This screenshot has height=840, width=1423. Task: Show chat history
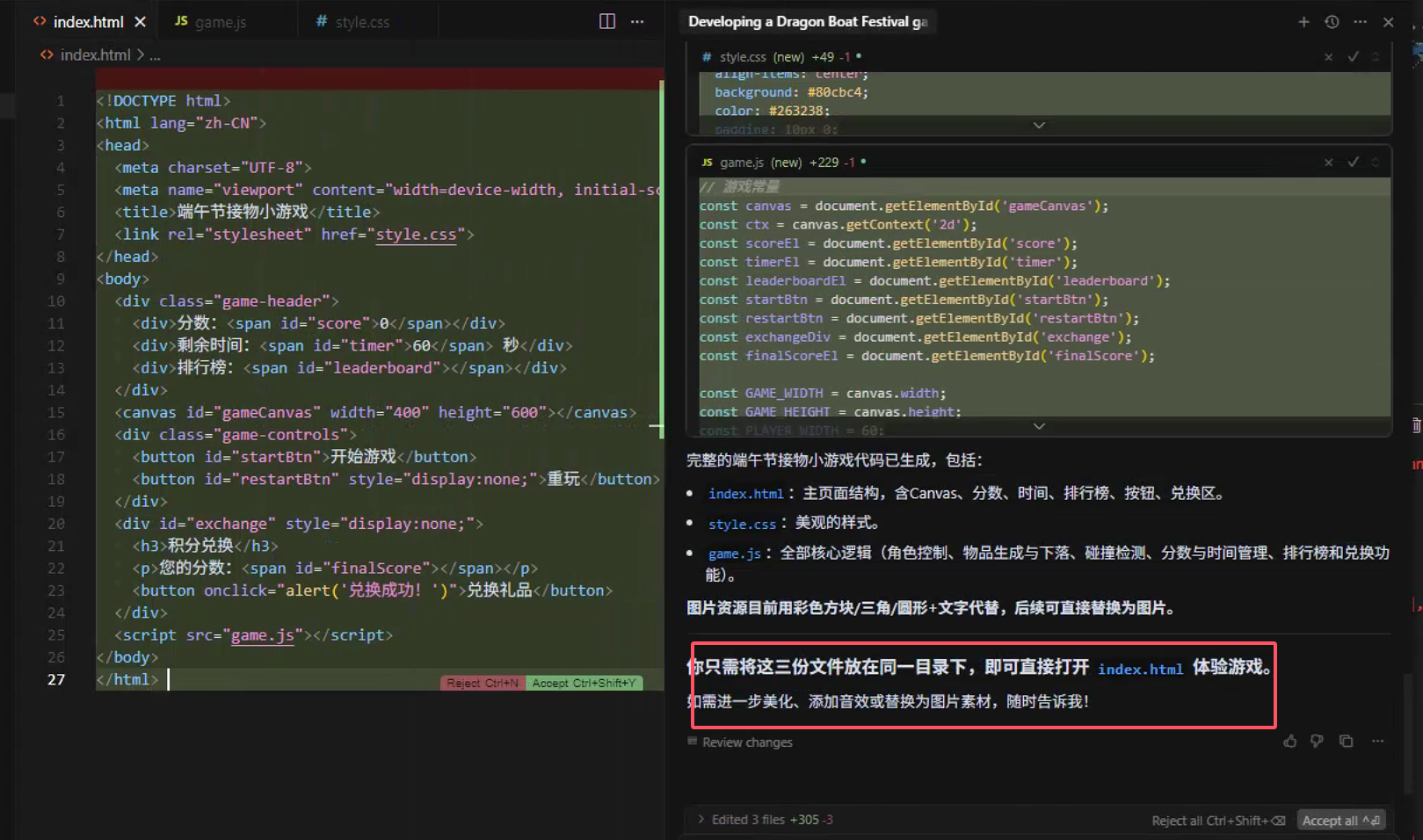coord(1332,22)
